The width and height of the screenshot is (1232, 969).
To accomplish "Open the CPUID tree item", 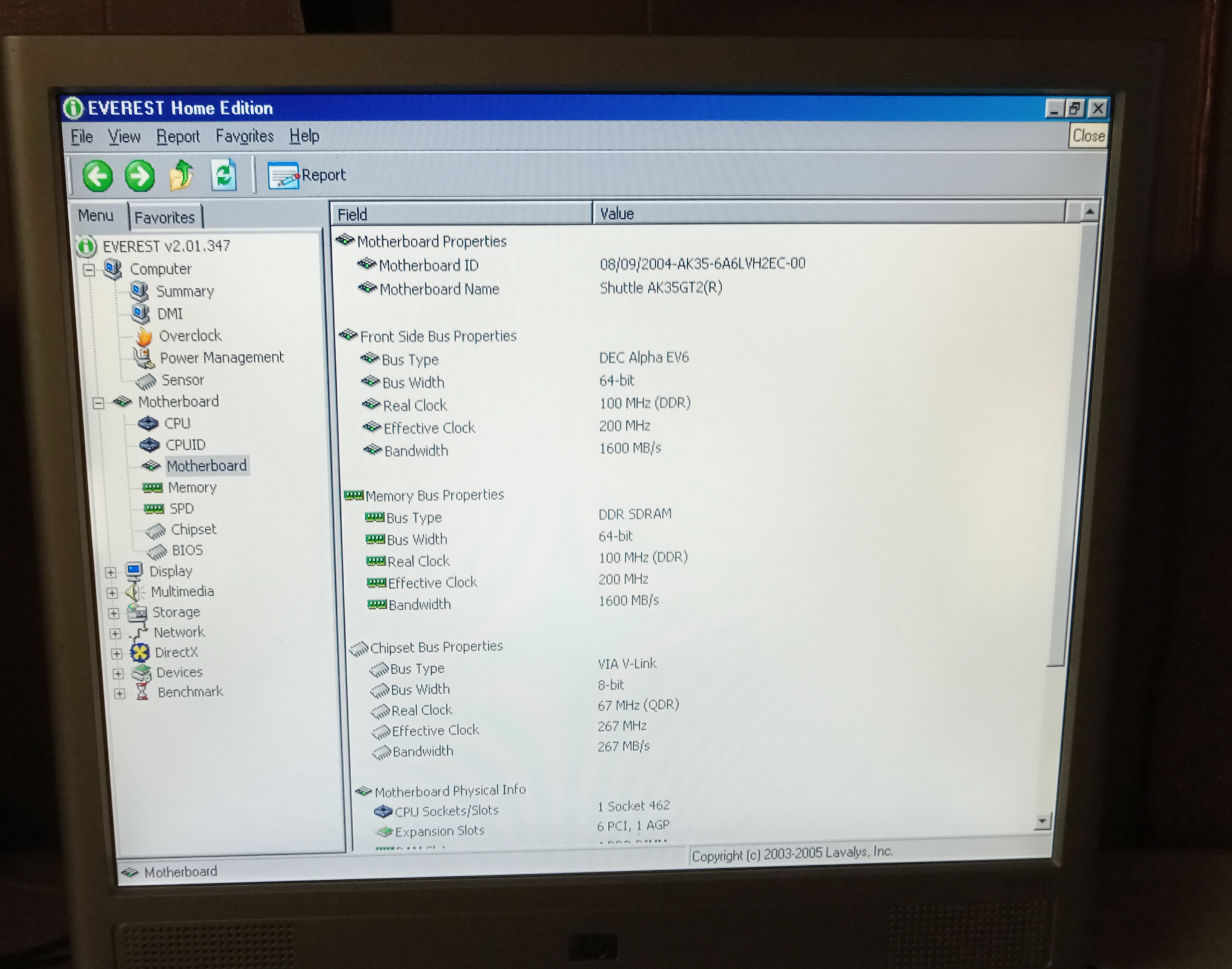I will 185,445.
